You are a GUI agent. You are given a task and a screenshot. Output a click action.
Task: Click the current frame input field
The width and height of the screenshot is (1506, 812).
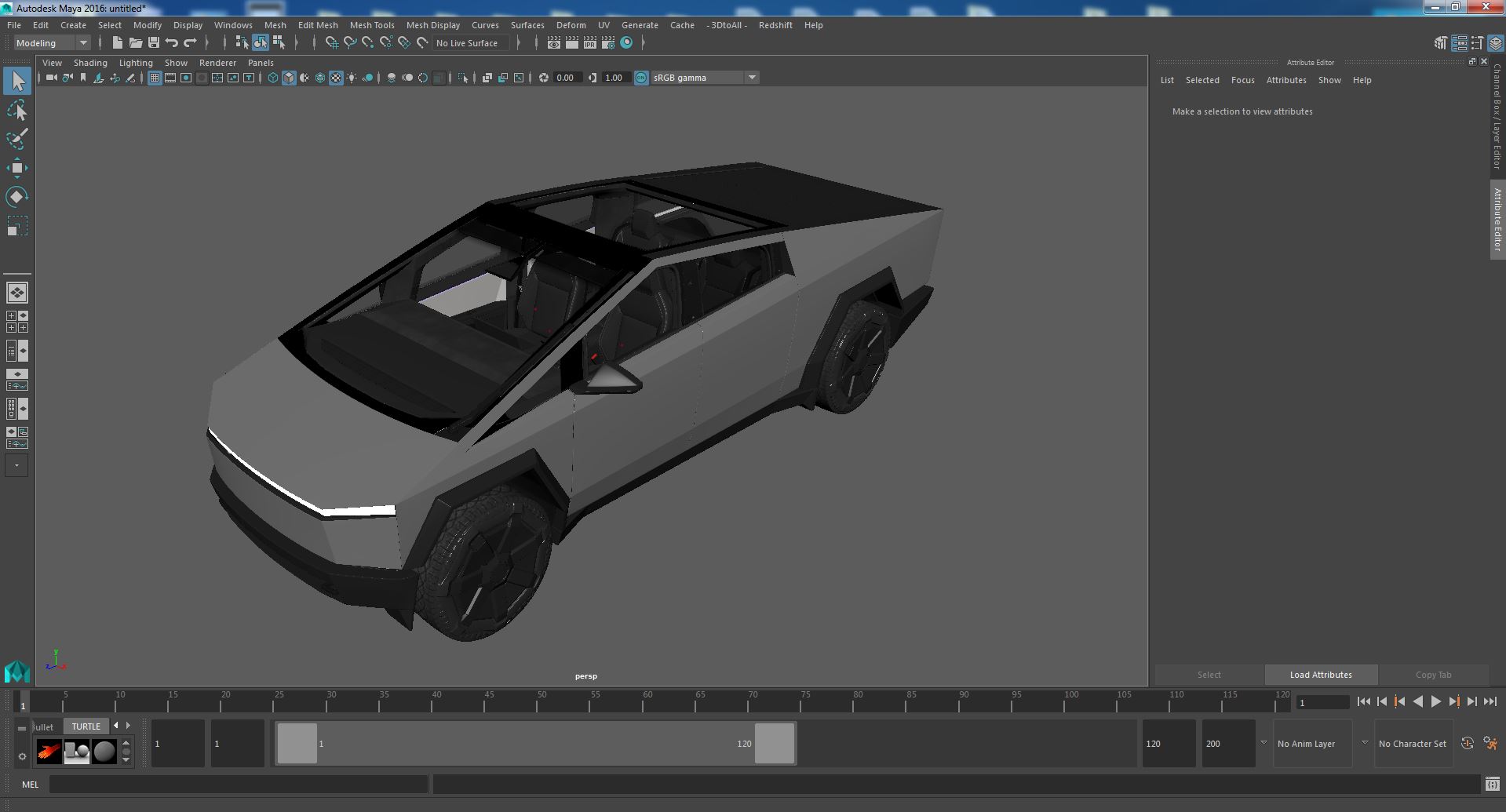tap(1322, 702)
